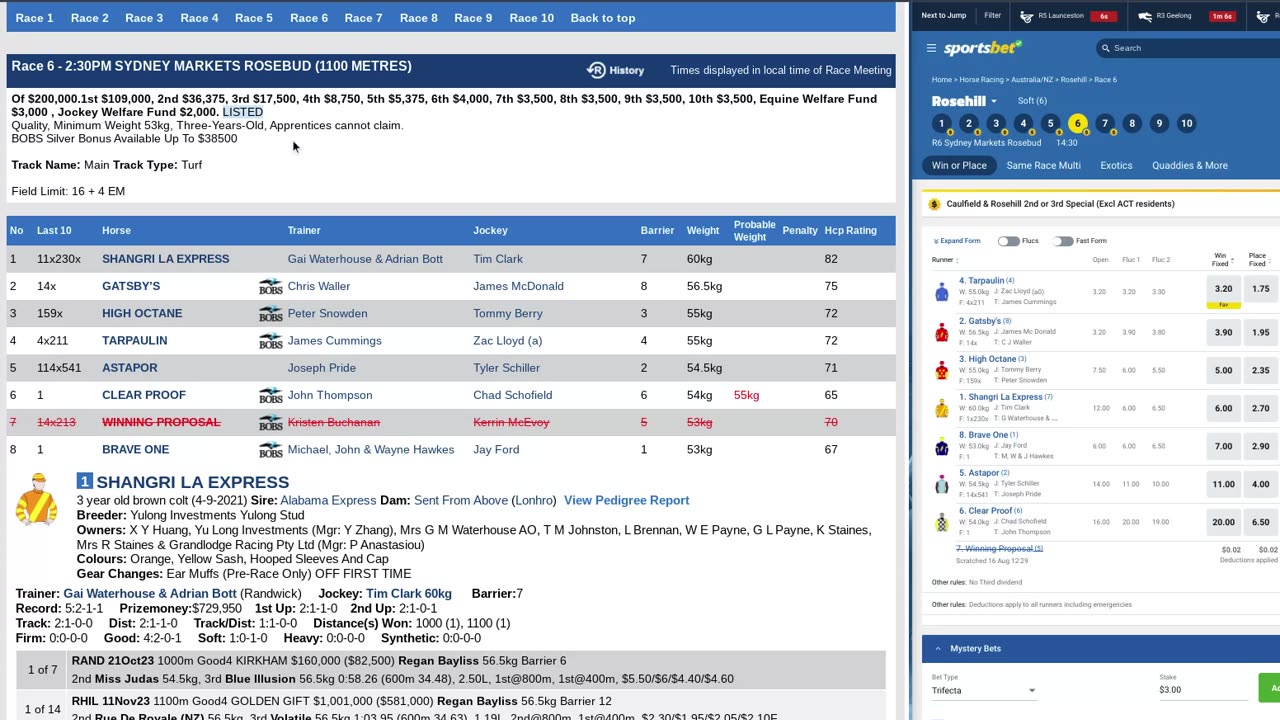Click R3 Geelong greyhound icon
This screenshot has height=720, width=1280.
pos(1146,16)
